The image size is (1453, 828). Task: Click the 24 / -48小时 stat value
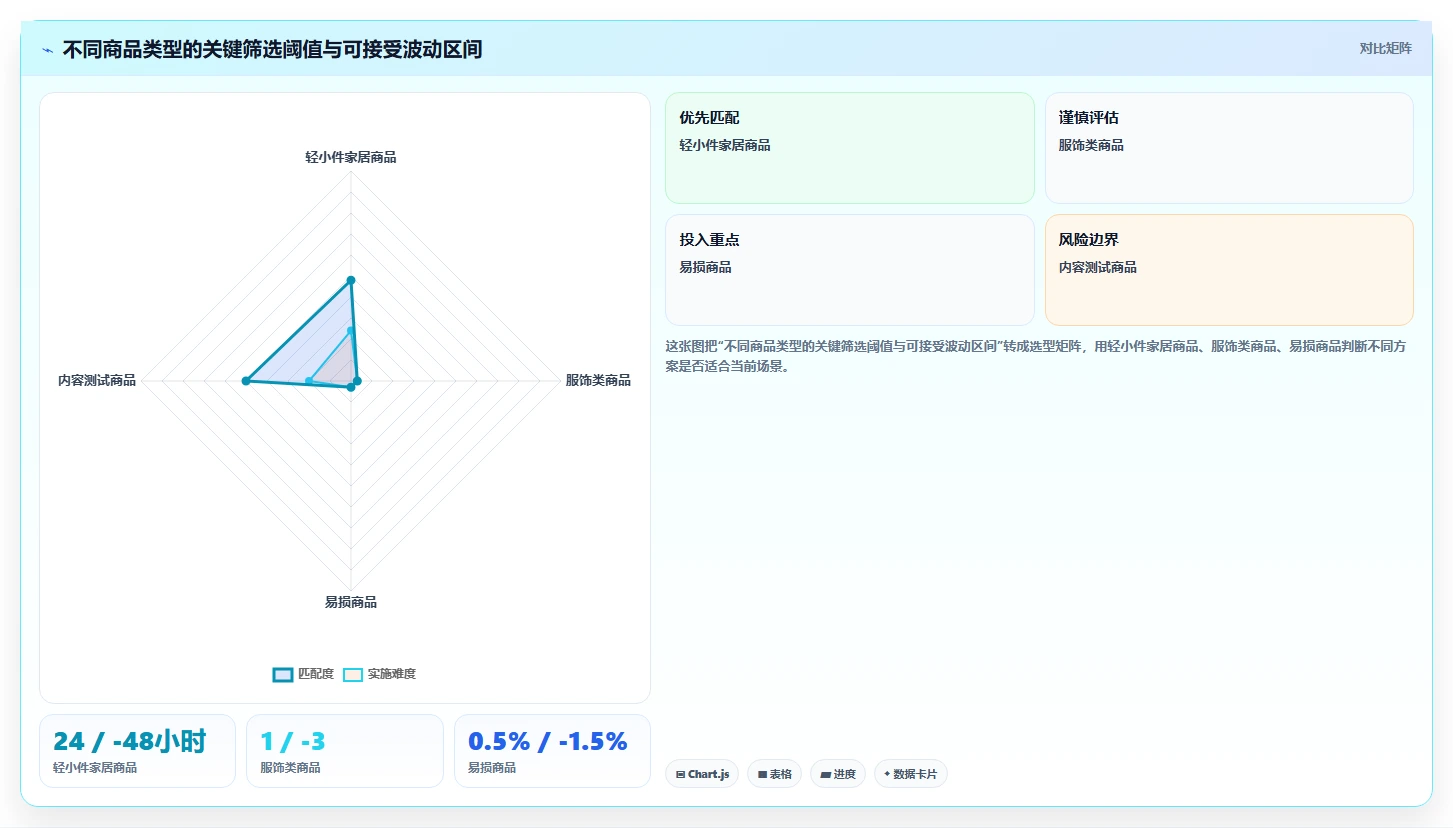(129, 741)
